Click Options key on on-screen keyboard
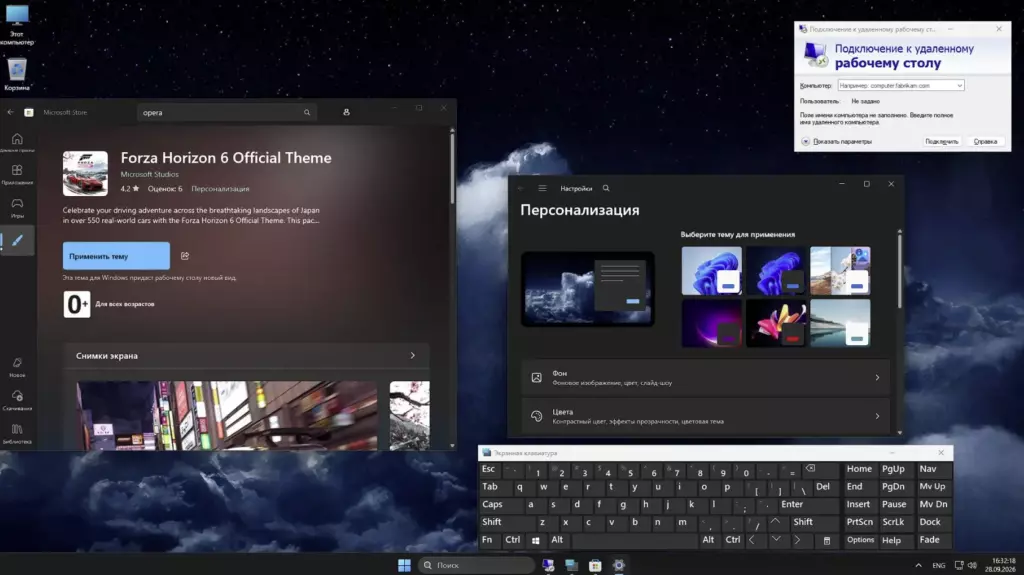 pos(861,540)
